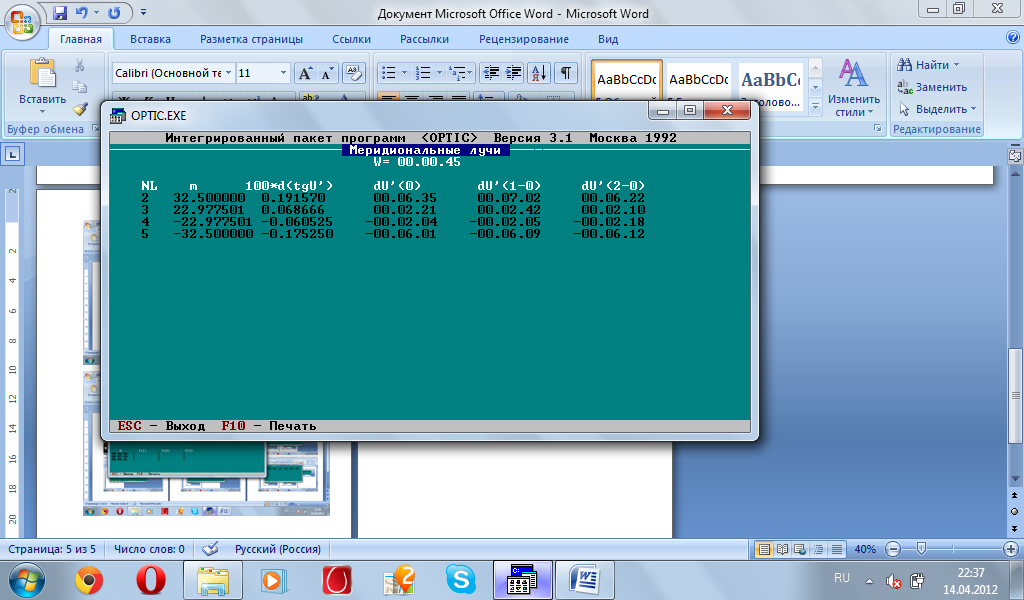Undo the last action
The width and height of the screenshot is (1024, 600).
pos(82,12)
